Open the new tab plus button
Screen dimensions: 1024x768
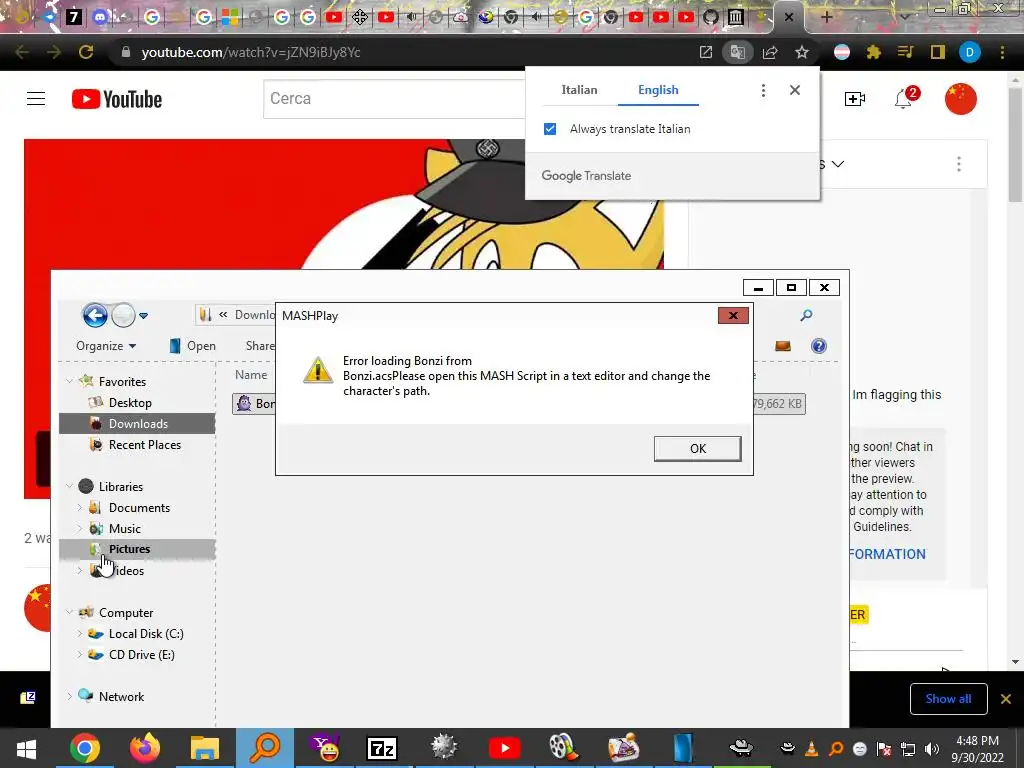point(826,17)
